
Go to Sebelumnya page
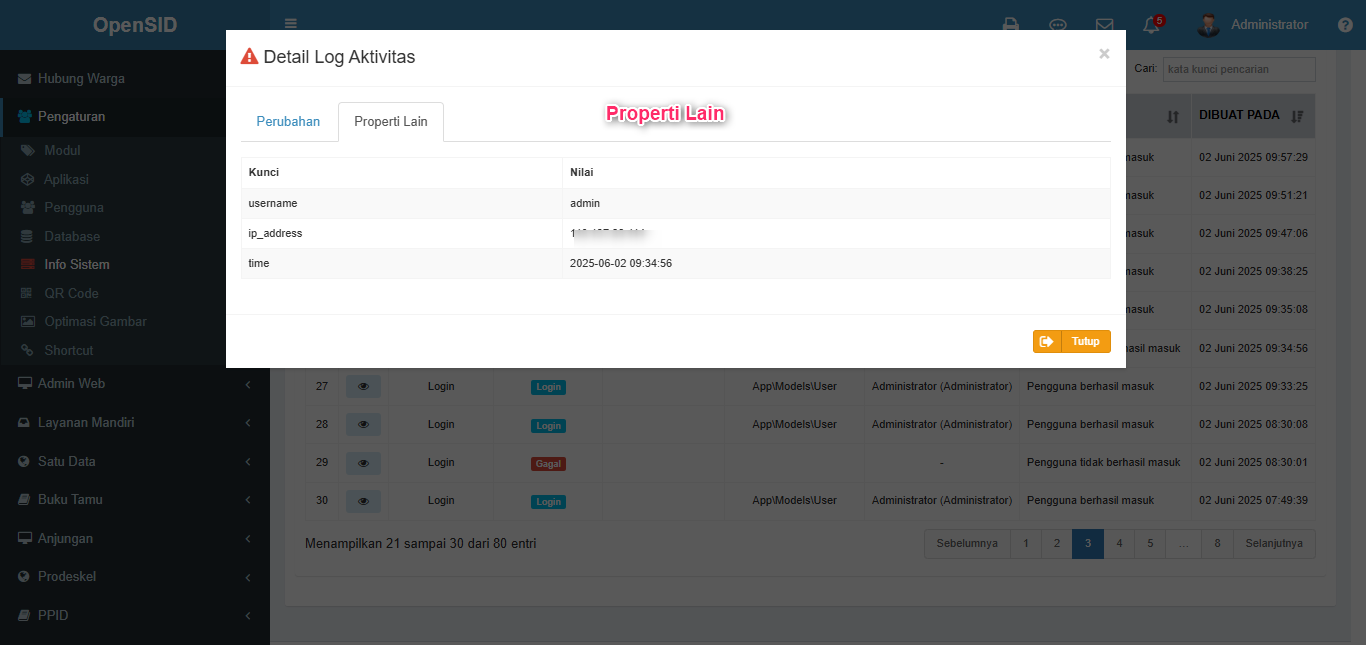967,543
